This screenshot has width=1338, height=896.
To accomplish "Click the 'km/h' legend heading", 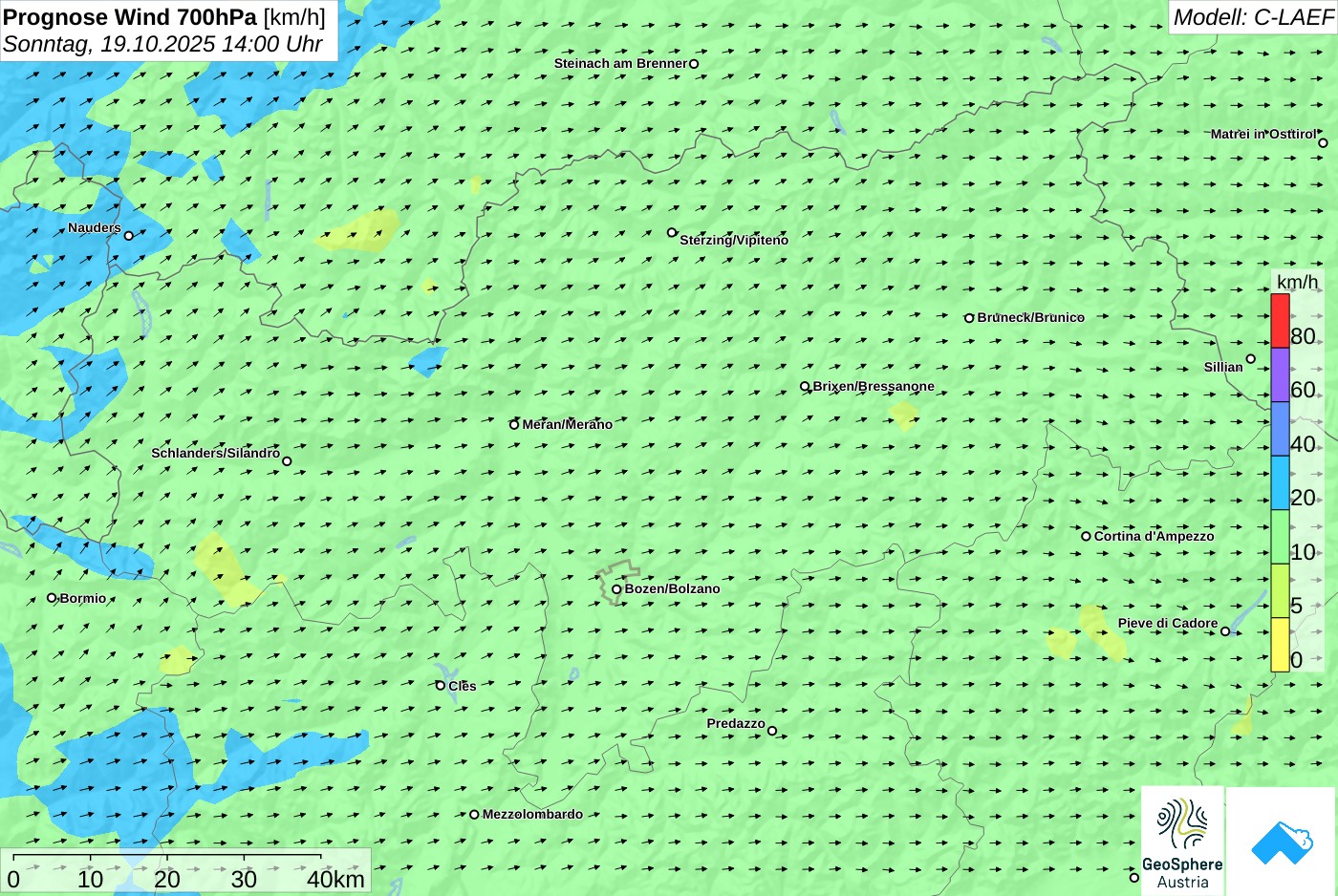I will [x=1297, y=282].
